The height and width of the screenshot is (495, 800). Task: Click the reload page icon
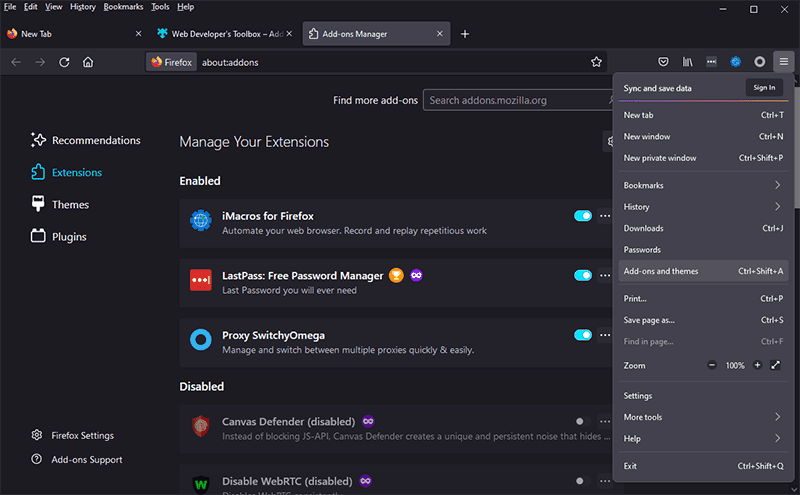(x=64, y=62)
